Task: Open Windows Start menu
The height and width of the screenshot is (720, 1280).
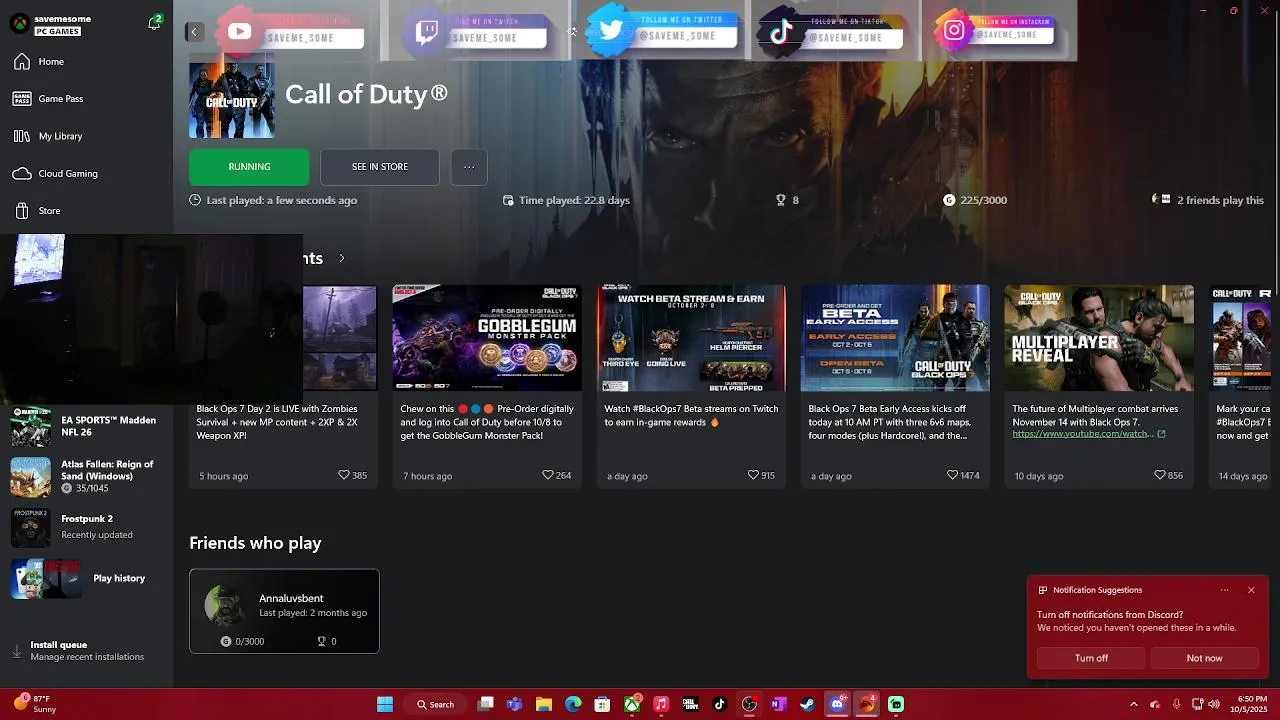Action: tap(385, 704)
